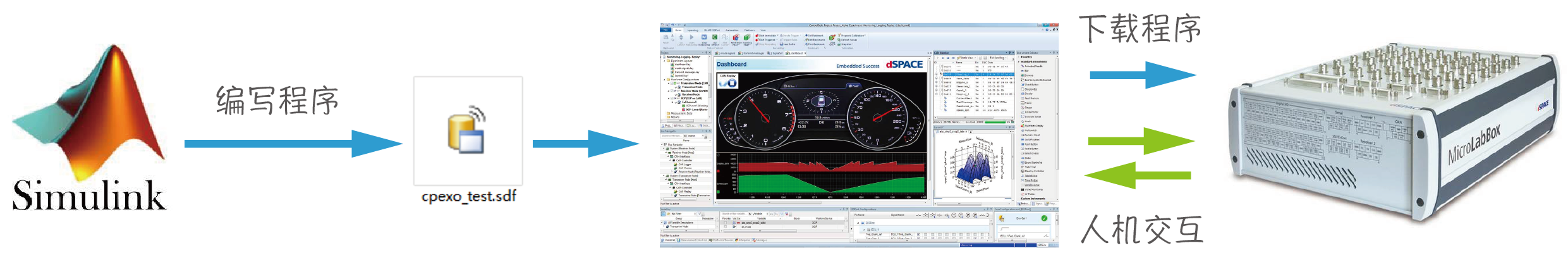1568x262 pixels.
Task: Click Stop Recording in the ribbon
Action: (765, 44)
